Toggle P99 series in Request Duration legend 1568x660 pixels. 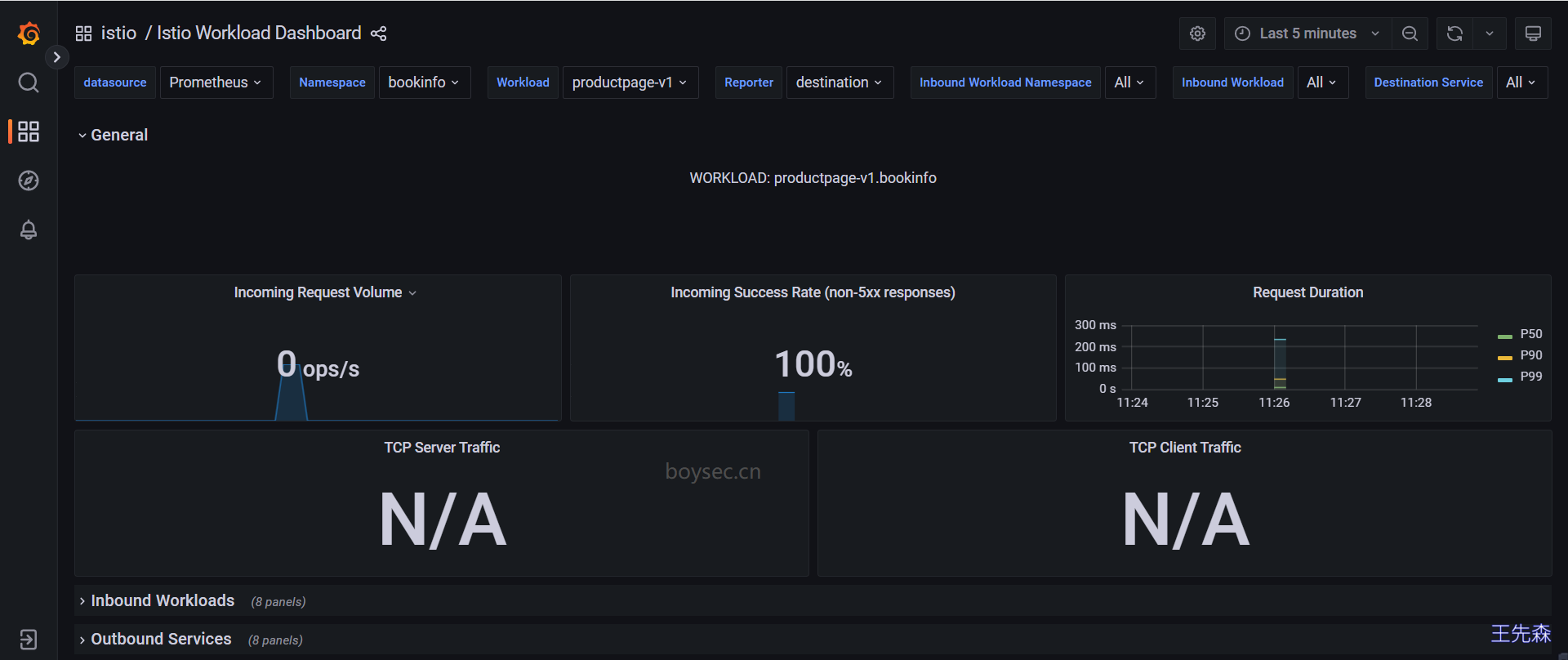click(x=1530, y=377)
